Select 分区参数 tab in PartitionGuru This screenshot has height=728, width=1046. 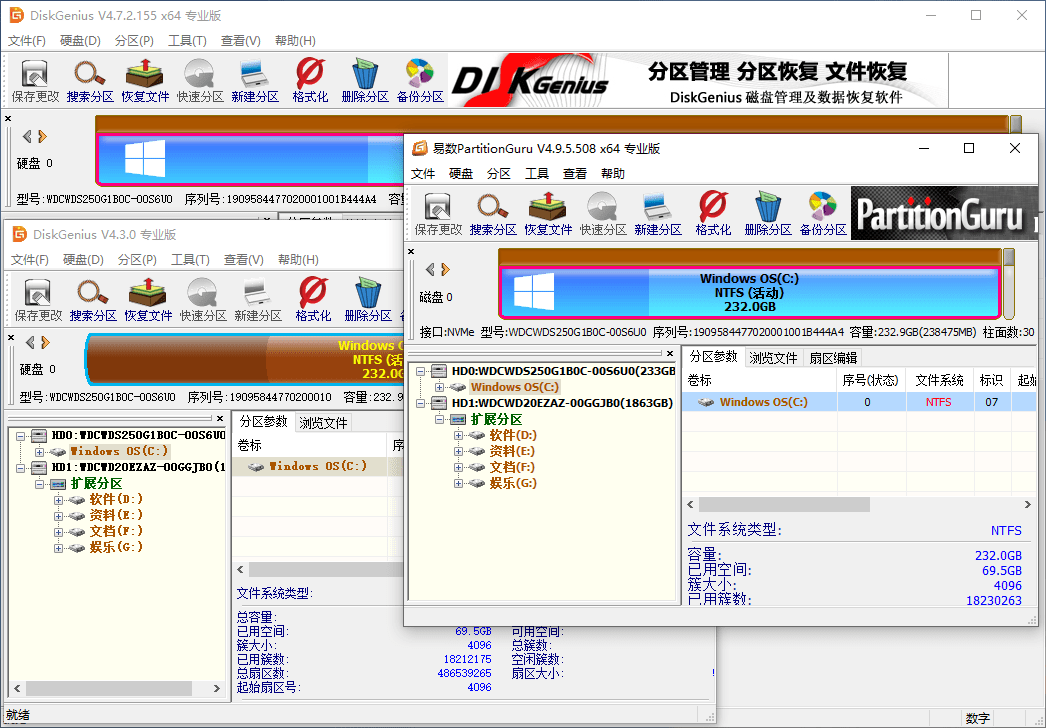pos(713,356)
